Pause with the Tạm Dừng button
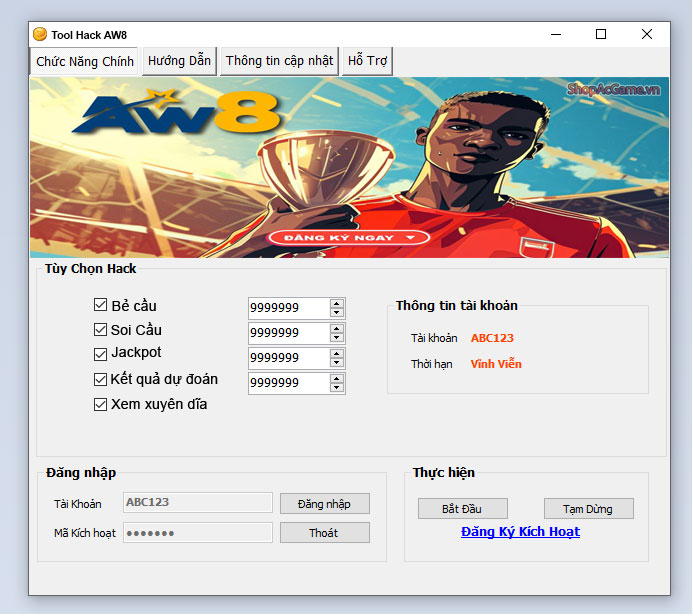Screen dimensions: 693x616 [x=588, y=509]
